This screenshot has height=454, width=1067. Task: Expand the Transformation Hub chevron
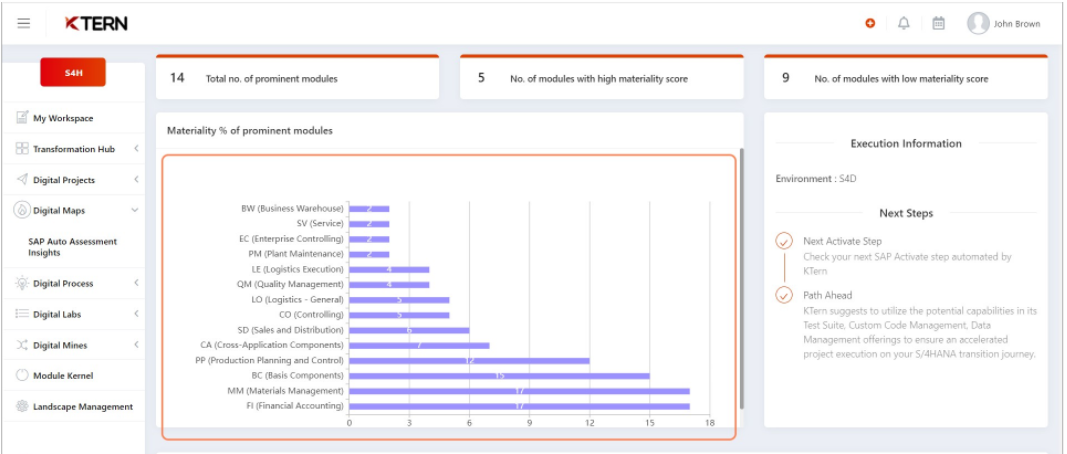point(136,148)
